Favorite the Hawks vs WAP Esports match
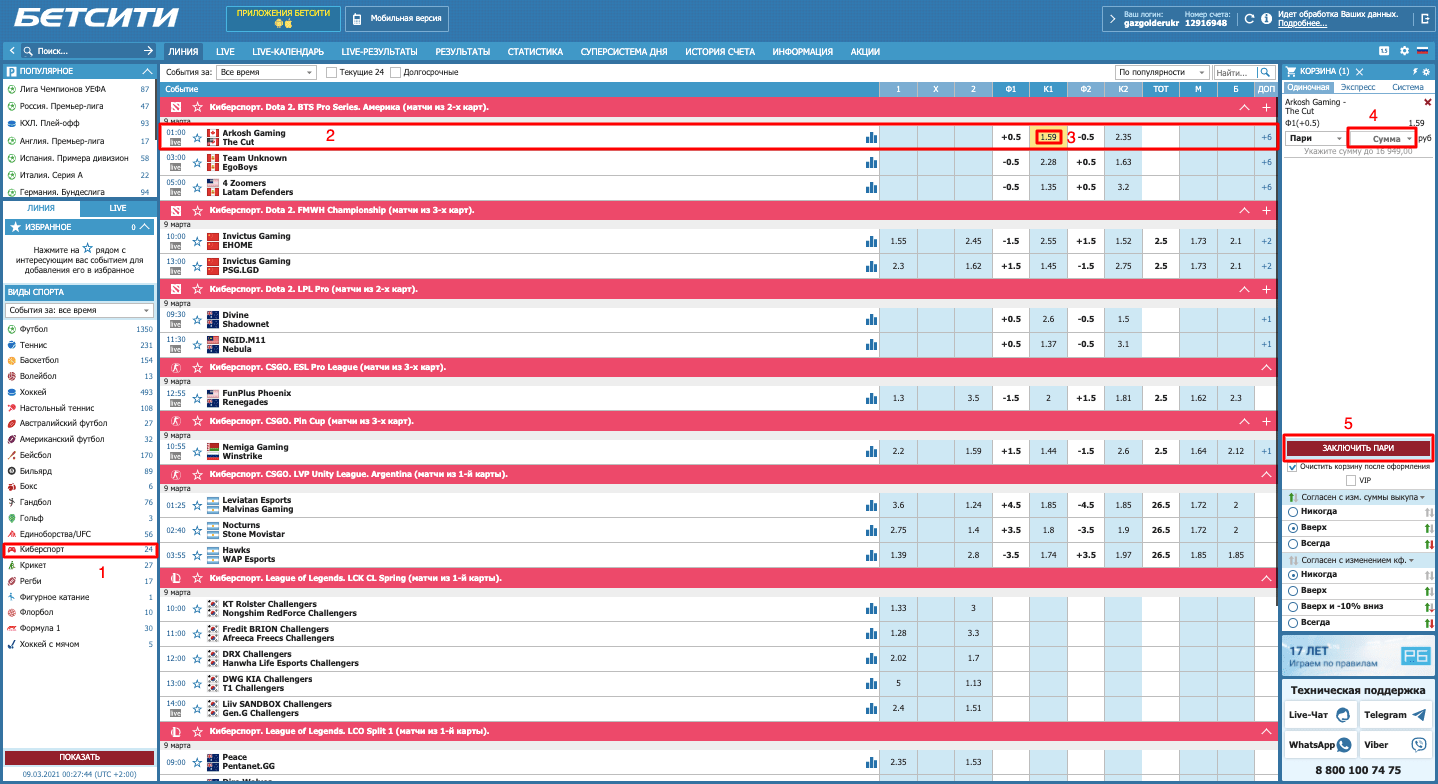This screenshot has width=1438, height=784. coord(197,555)
